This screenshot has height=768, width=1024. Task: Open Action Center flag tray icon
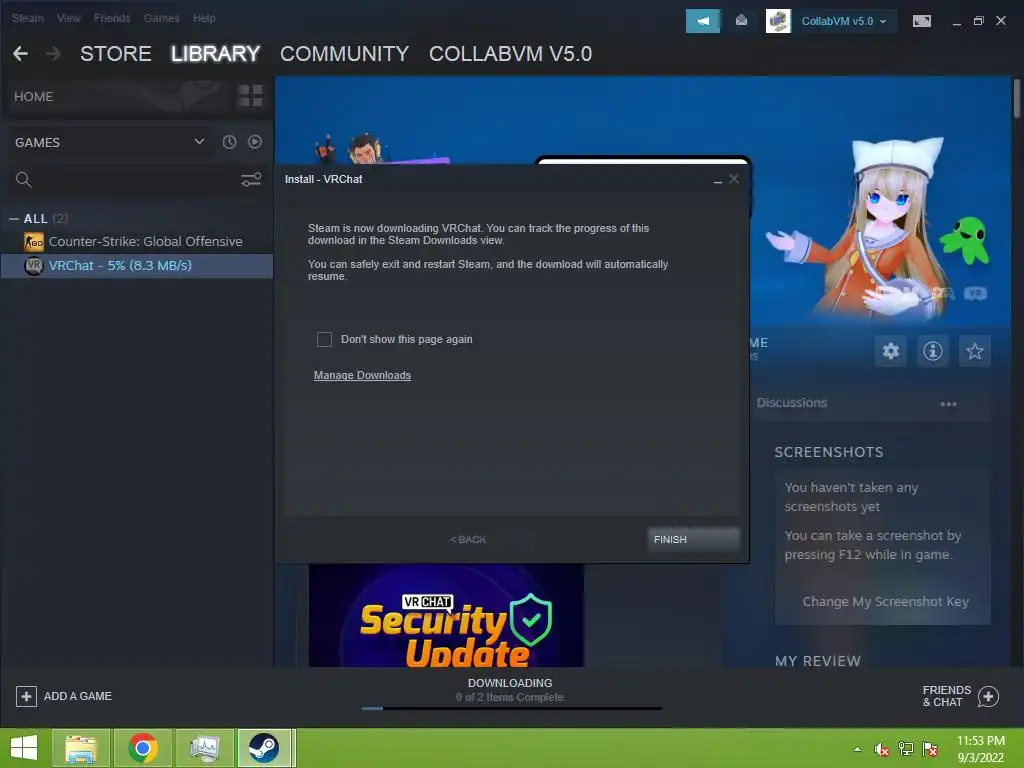(x=930, y=749)
